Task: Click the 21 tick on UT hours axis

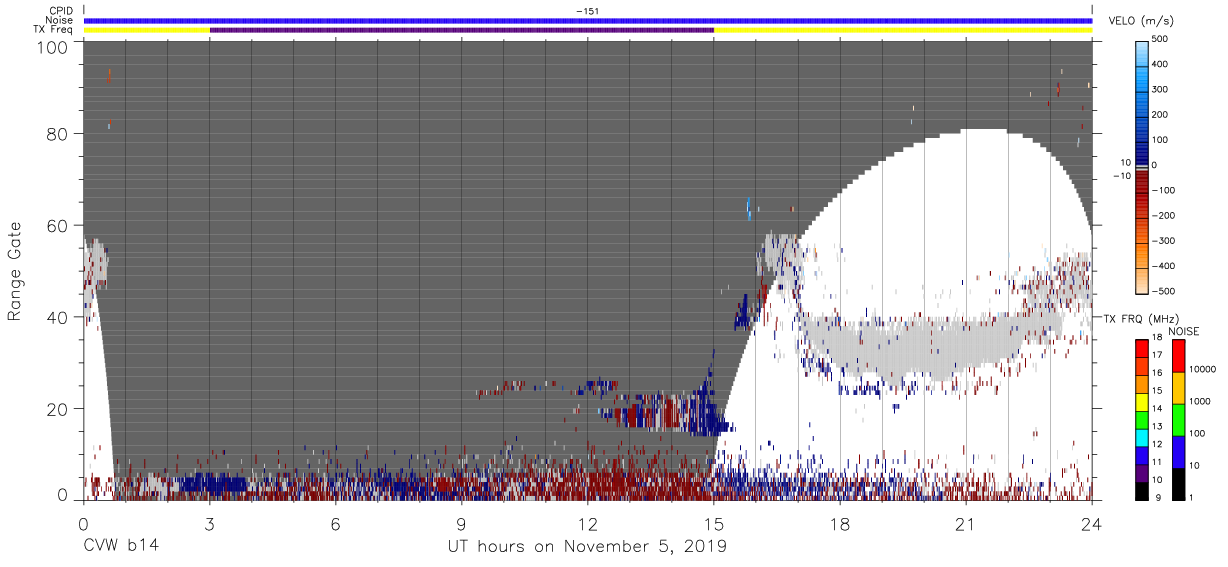Action: [x=966, y=523]
